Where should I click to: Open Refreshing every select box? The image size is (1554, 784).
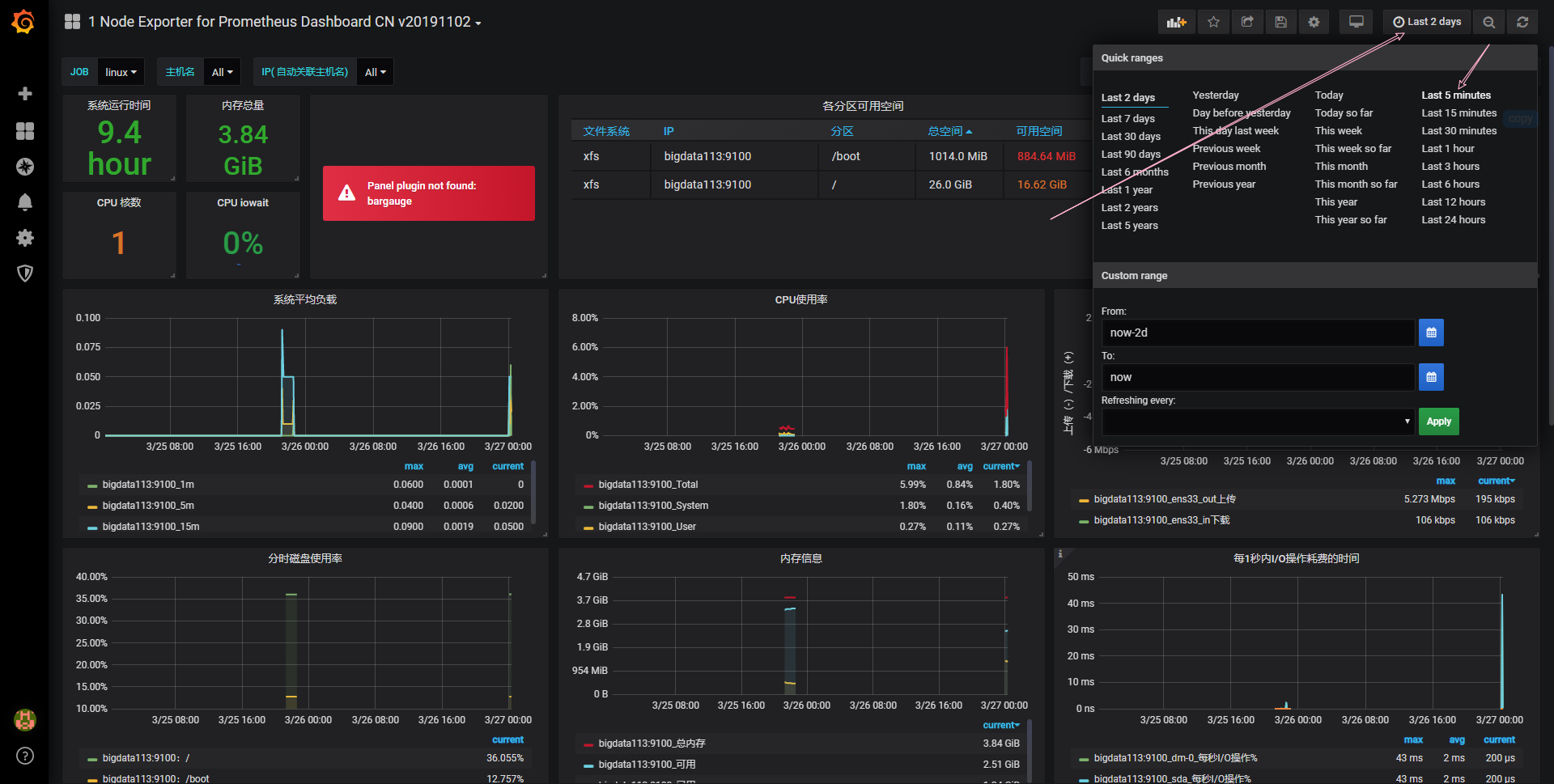click(1259, 422)
